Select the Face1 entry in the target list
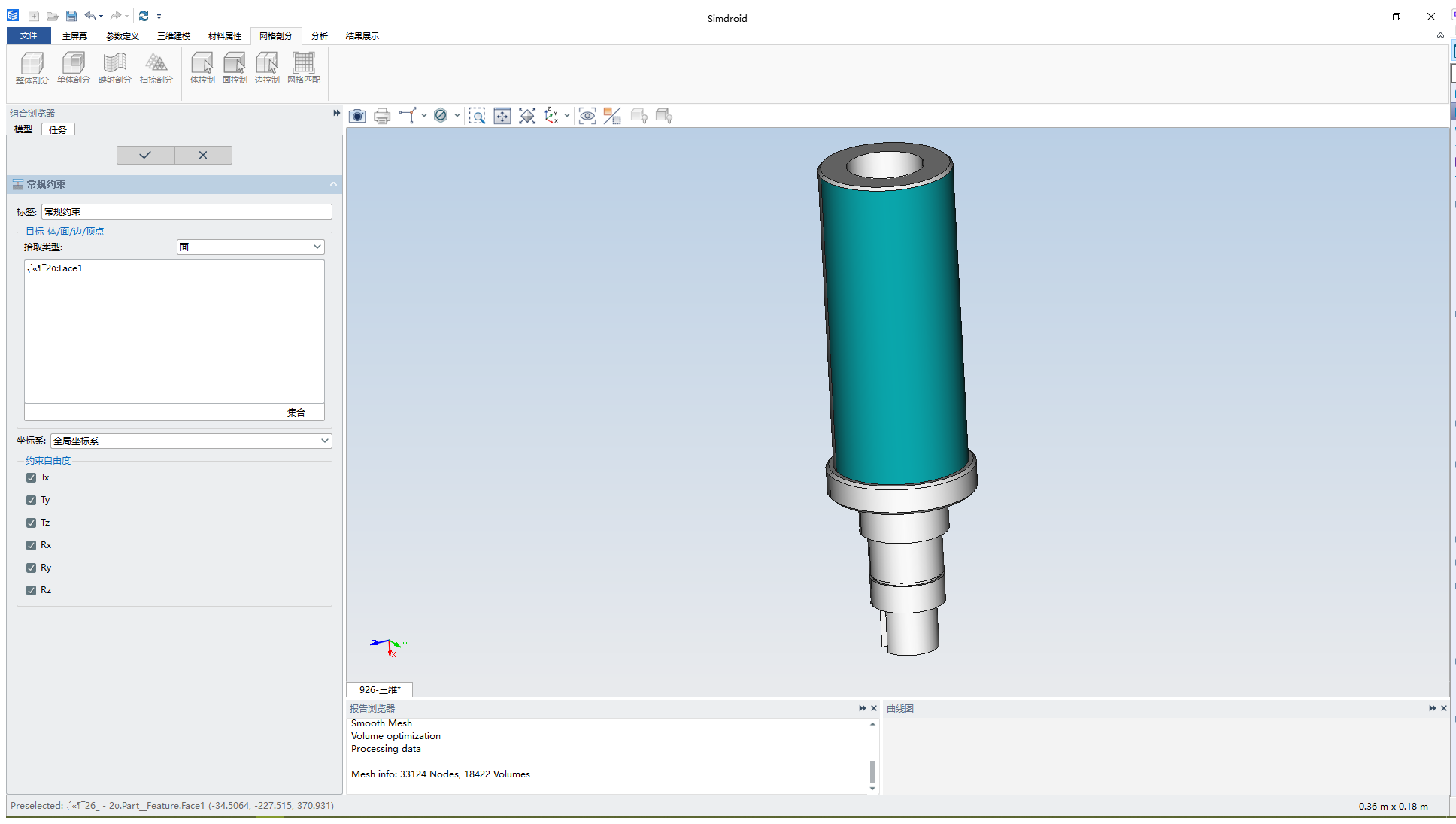This screenshot has height=824, width=1456. click(x=55, y=268)
